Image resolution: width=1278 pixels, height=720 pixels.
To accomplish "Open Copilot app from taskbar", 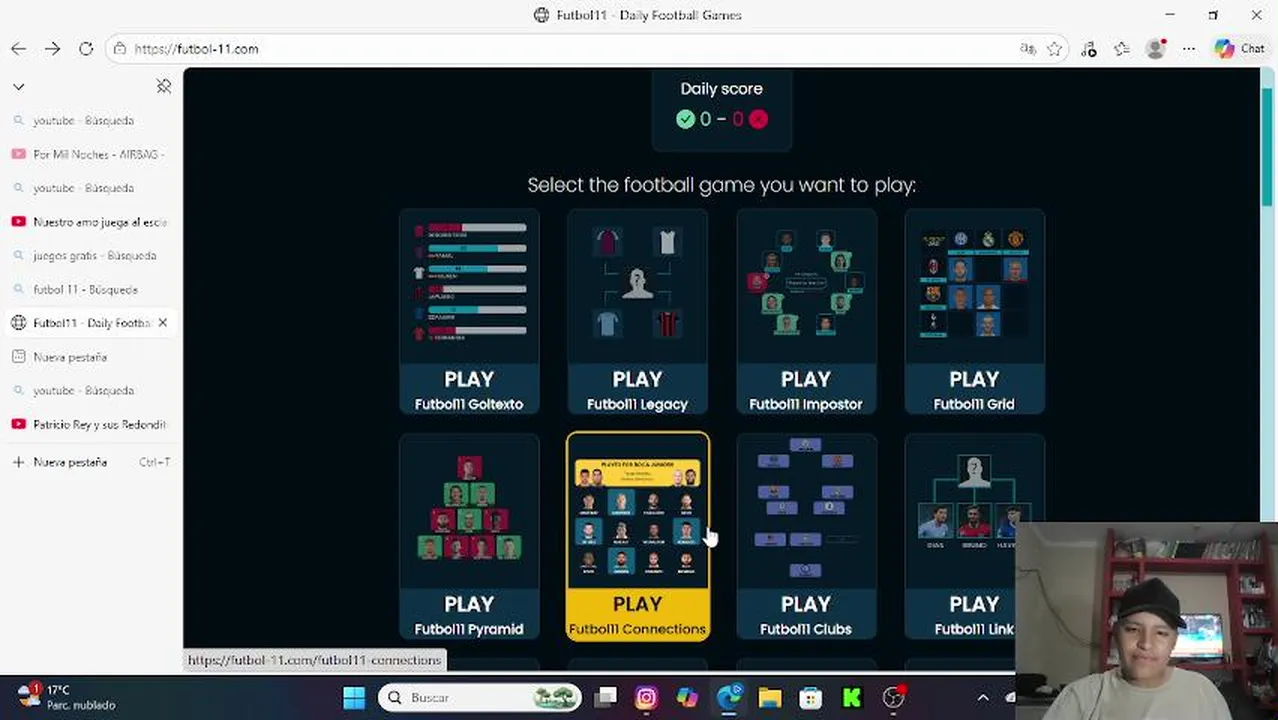I will click(687, 697).
